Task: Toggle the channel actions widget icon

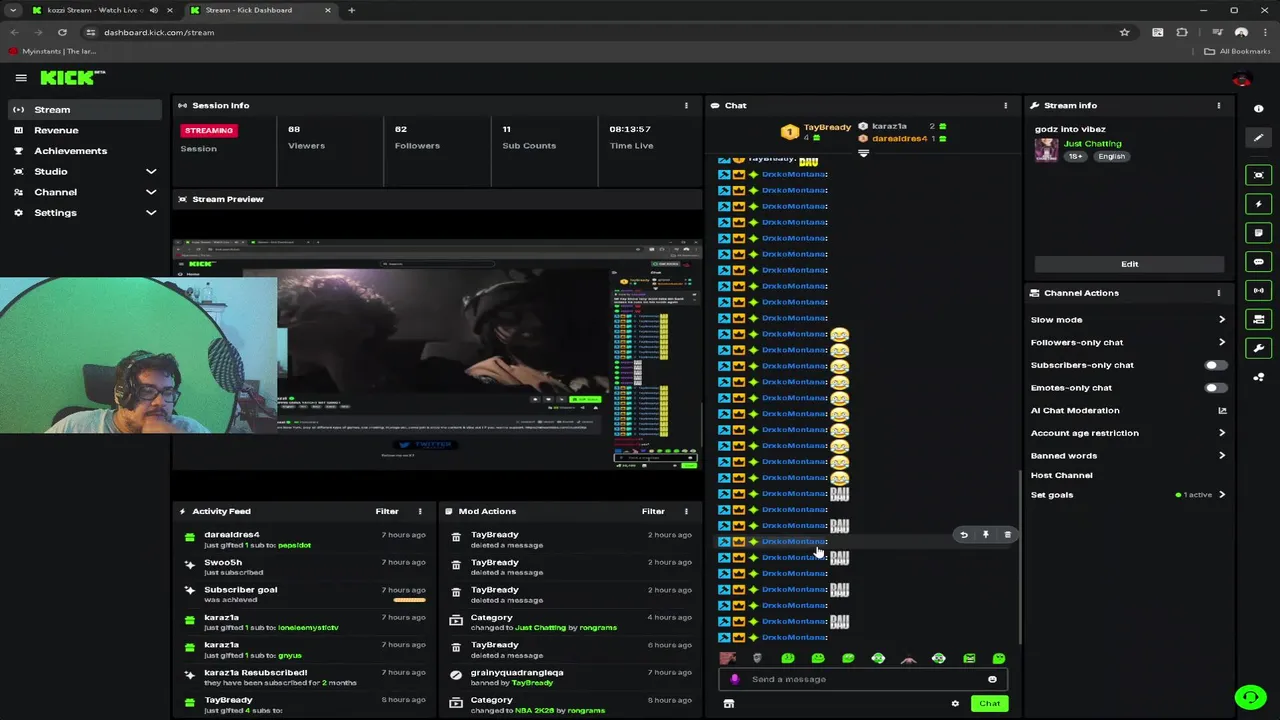Action: [x=1259, y=320]
